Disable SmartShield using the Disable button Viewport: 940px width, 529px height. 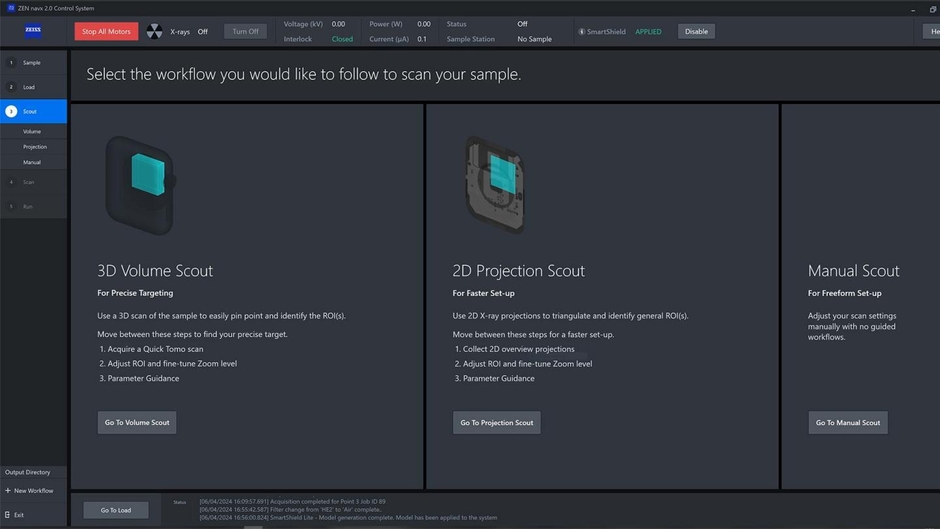(696, 31)
